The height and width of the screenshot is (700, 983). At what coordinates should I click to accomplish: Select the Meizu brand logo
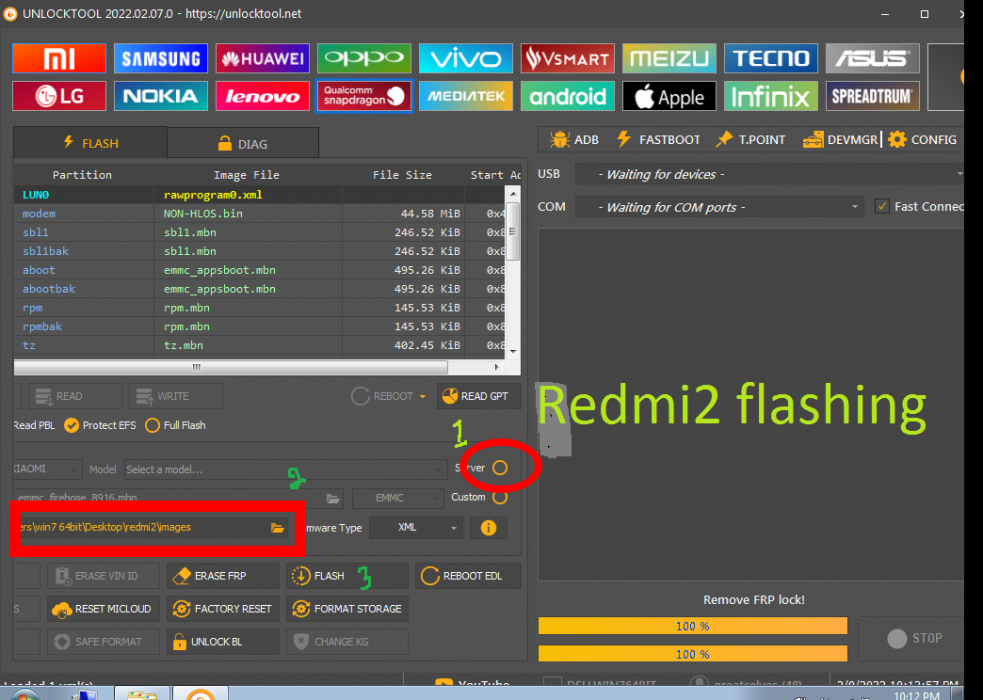tap(669, 58)
